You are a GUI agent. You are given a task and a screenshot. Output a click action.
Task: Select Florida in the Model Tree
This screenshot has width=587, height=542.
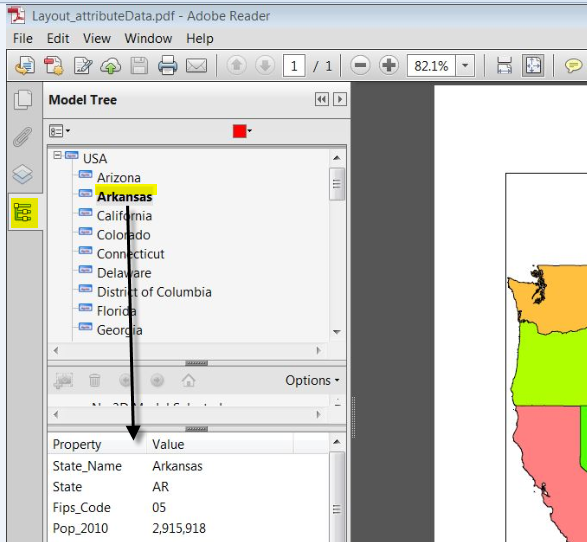click(116, 311)
